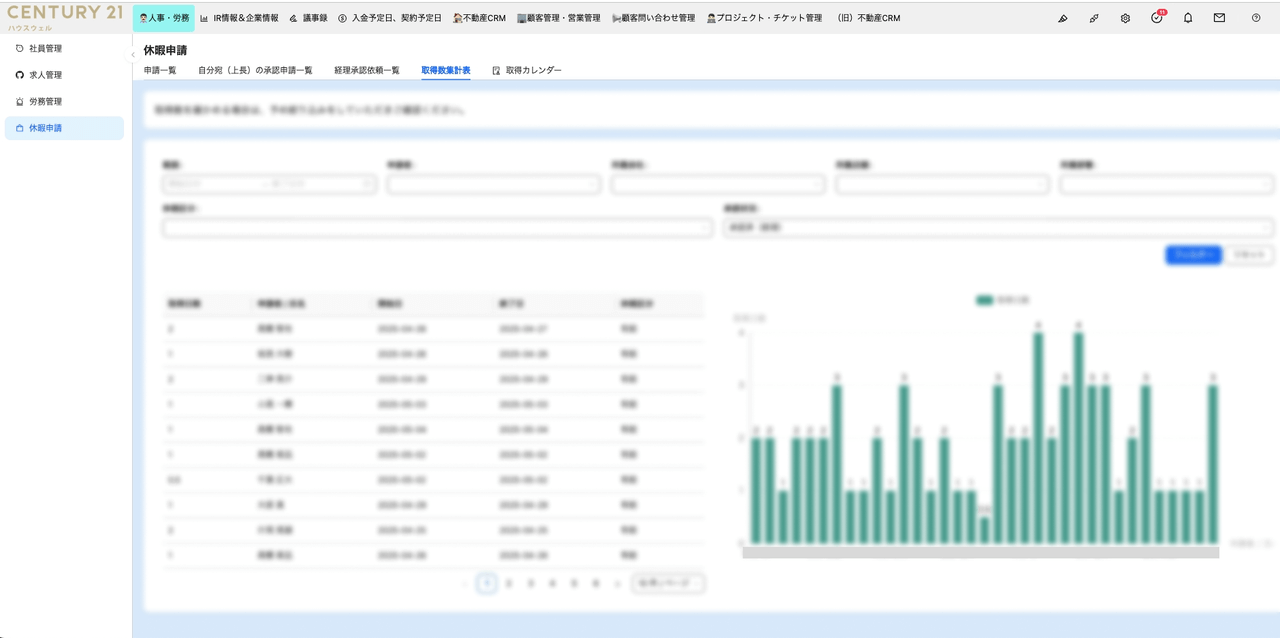Open the page-size dropdown beside pagination

tap(668, 583)
